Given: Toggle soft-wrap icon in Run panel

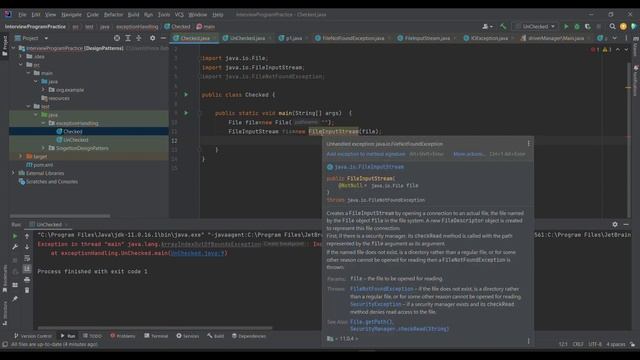Looking at the screenshot, I should pos(27,258).
